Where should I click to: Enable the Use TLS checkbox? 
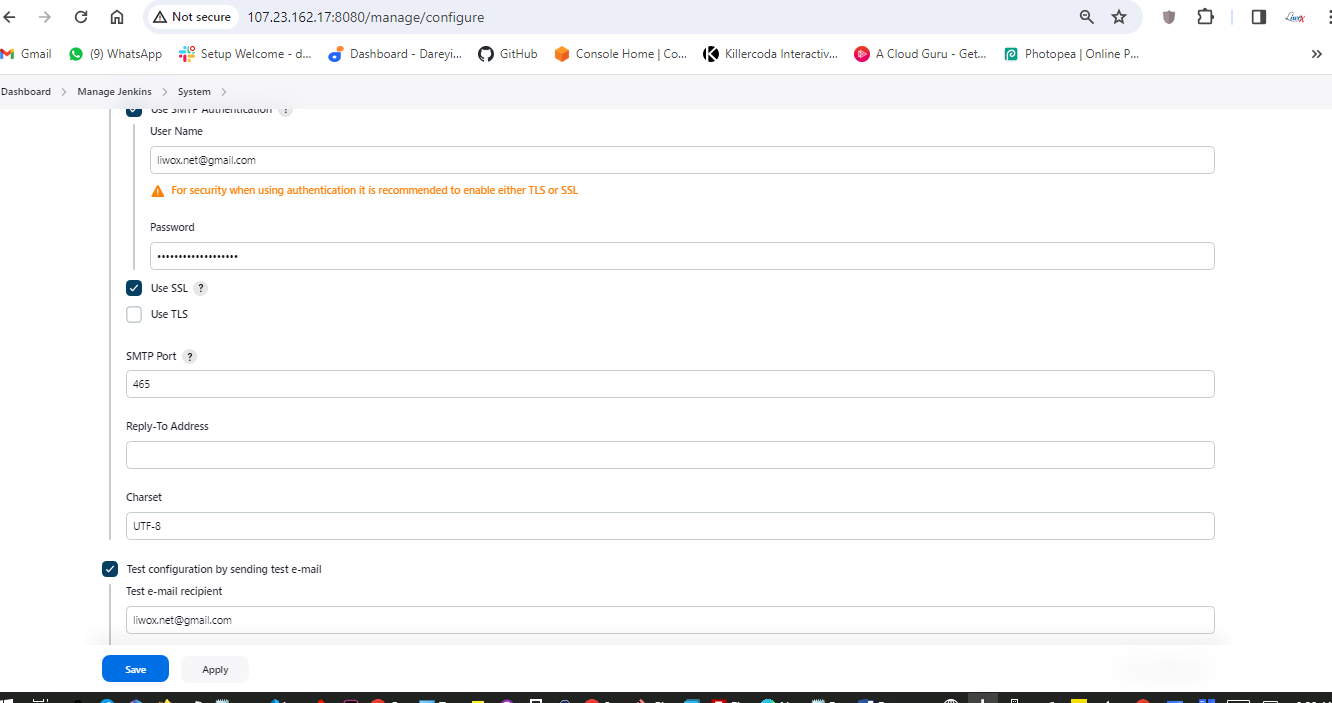(134, 315)
